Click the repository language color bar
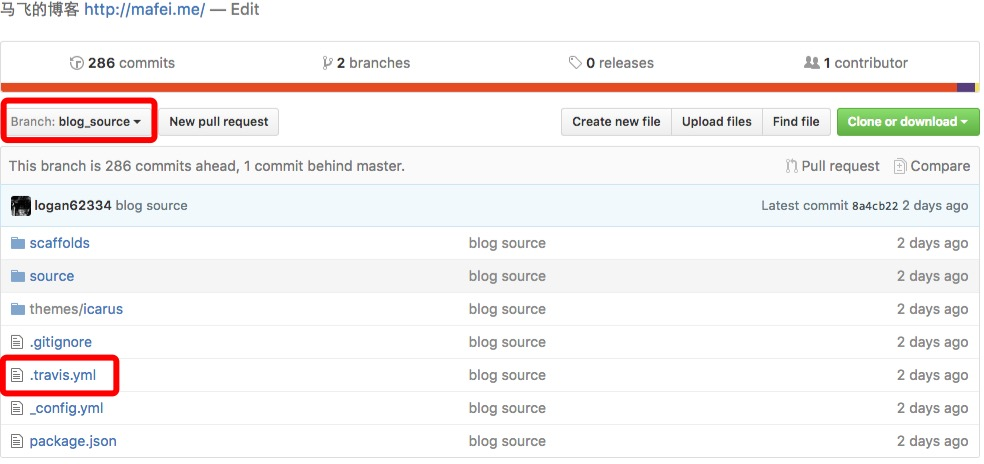984x464 pixels. [480, 87]
